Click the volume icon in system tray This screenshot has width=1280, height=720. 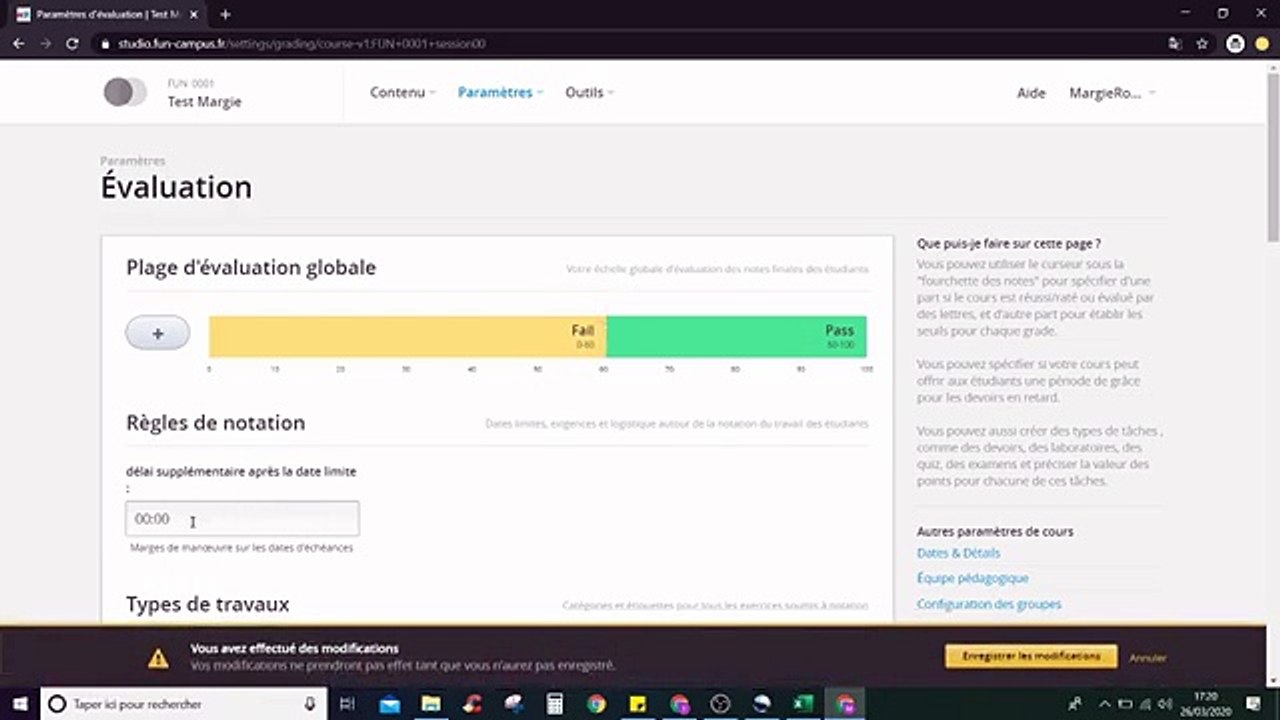point(1165,704)
